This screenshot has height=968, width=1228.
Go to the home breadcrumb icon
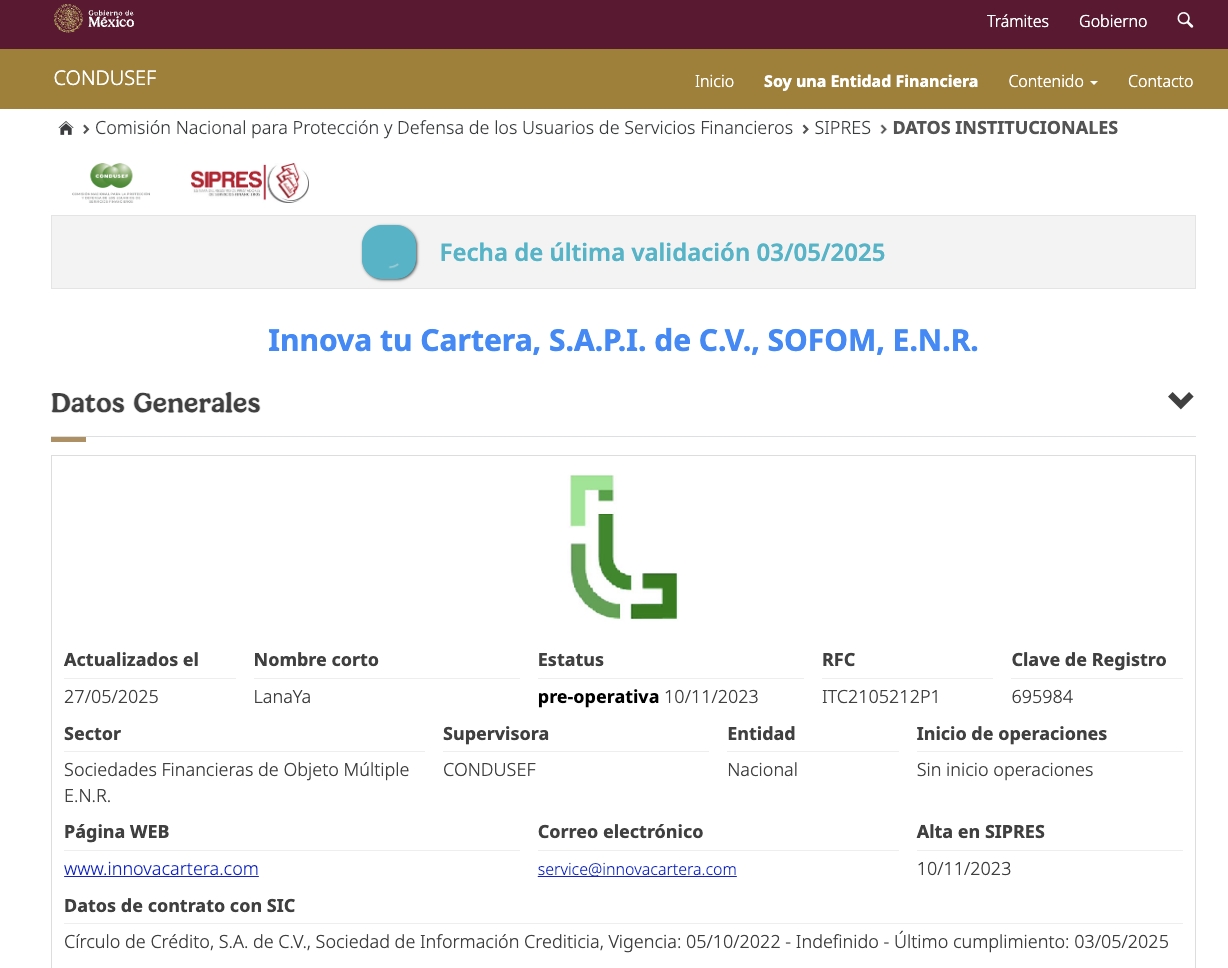(66, 128)
